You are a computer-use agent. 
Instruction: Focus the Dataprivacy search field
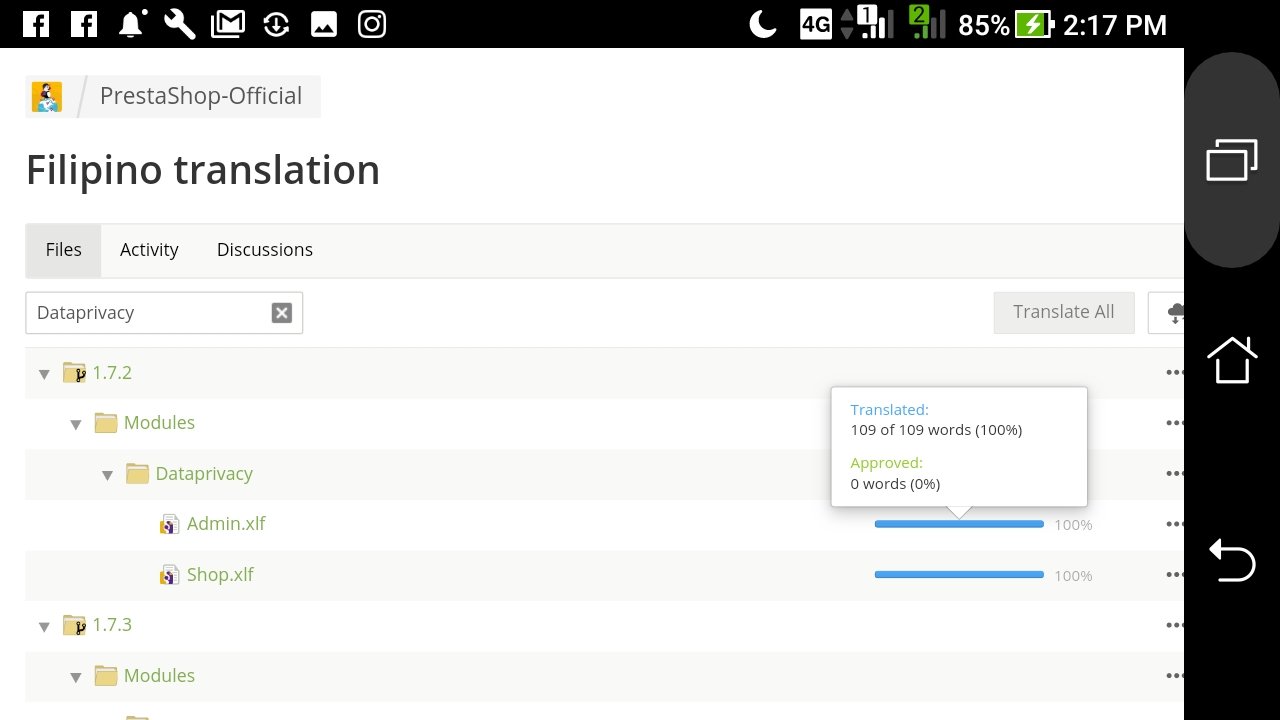[164, 313]
